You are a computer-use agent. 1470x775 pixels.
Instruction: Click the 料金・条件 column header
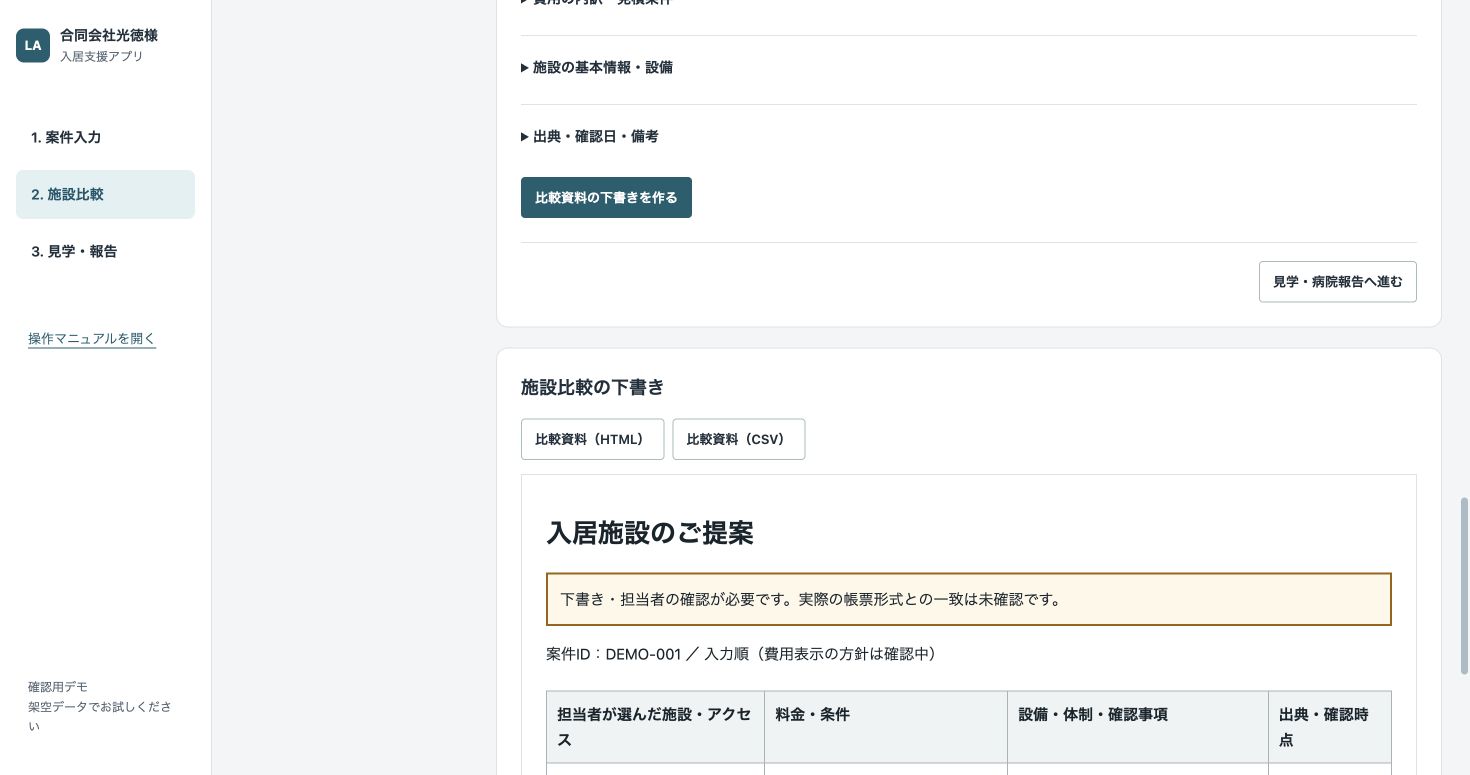(885, 727)
